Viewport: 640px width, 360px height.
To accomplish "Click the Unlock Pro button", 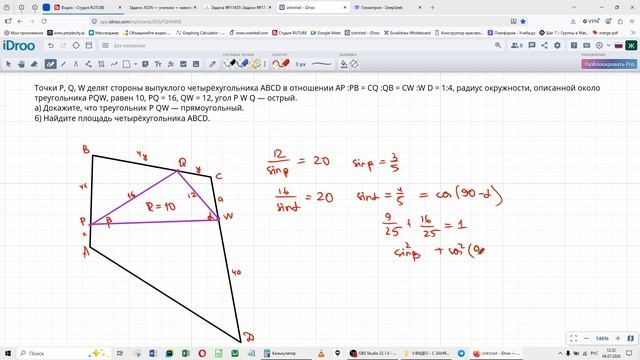I will 609,64.
